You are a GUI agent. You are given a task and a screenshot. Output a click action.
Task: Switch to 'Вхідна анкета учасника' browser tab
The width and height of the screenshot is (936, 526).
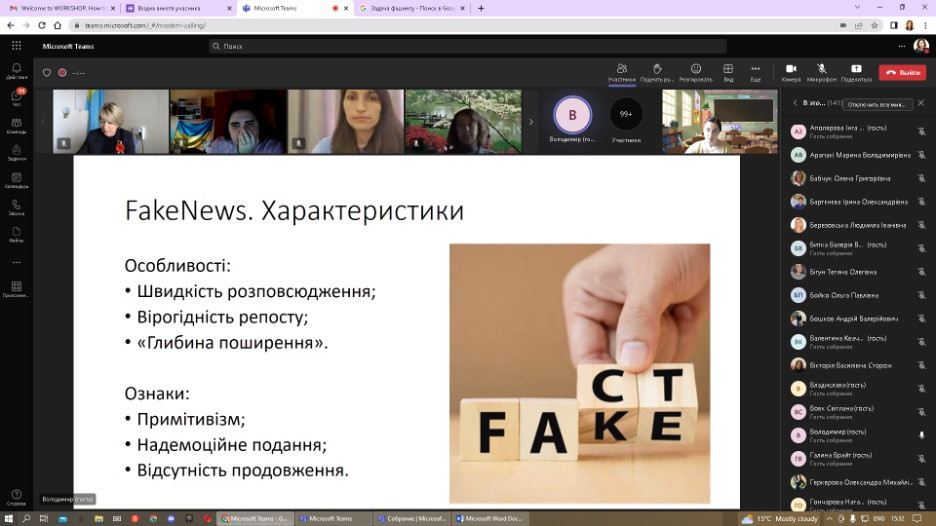179,8
